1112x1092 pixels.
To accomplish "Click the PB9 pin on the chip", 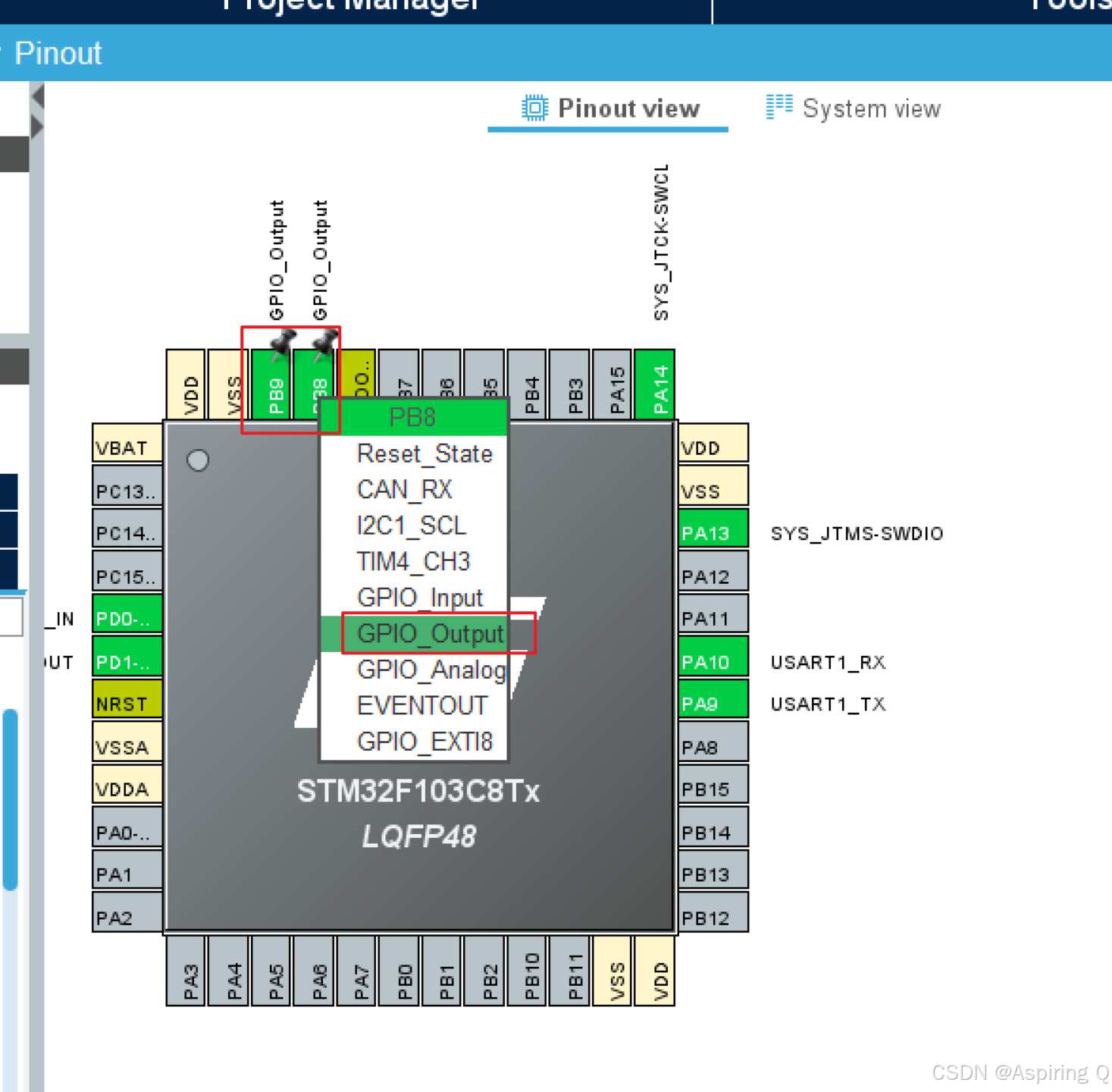I will [271, 384].
